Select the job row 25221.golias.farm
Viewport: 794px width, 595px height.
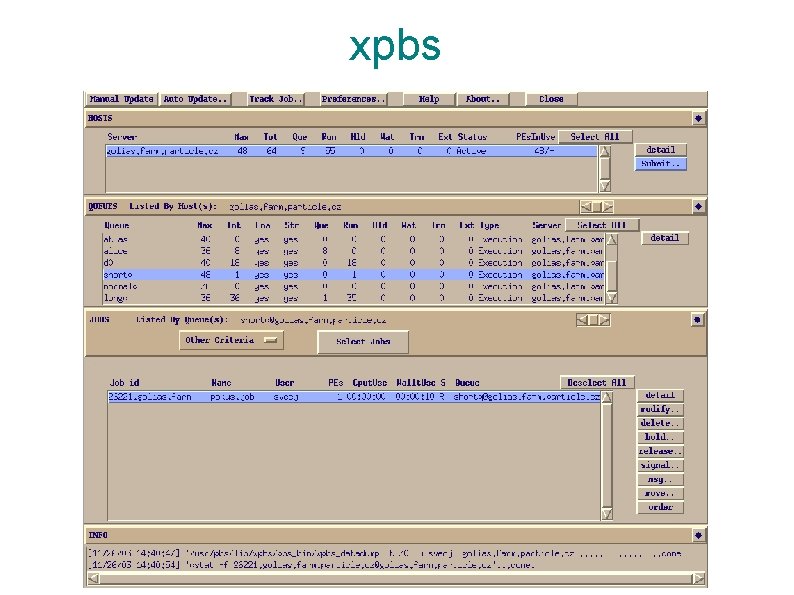(x=353, y=397)
